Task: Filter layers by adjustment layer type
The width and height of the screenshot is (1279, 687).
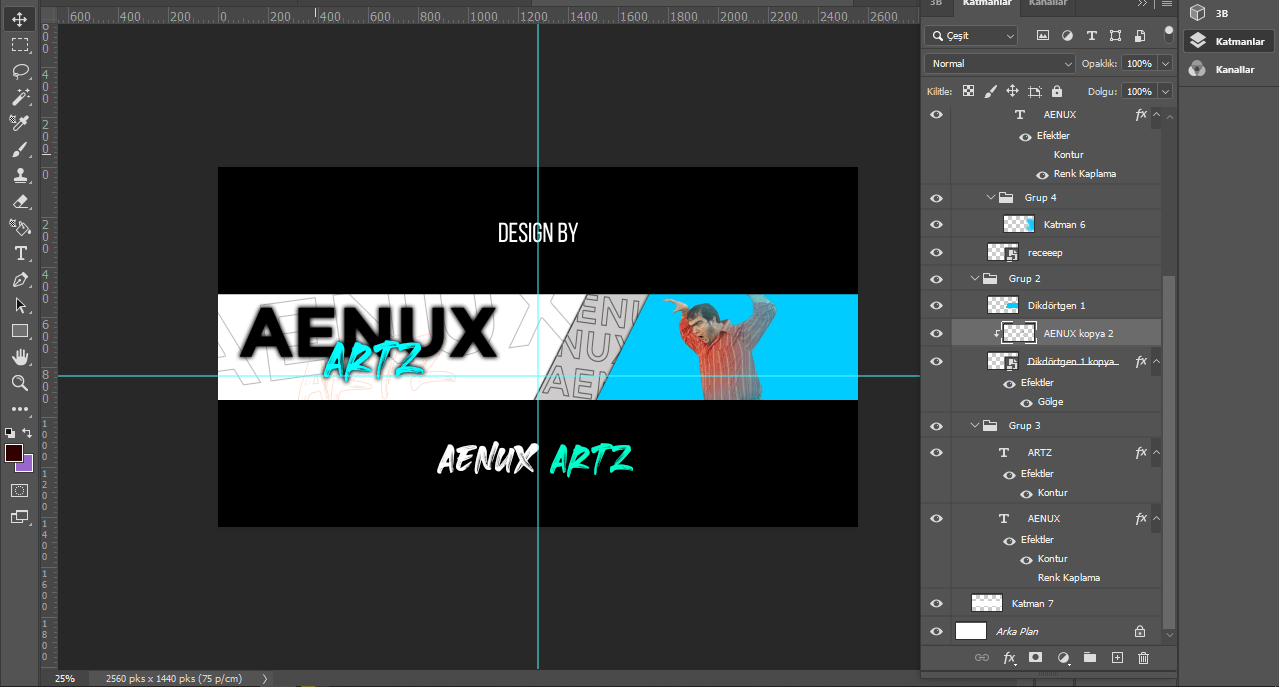Action: 1067,35
